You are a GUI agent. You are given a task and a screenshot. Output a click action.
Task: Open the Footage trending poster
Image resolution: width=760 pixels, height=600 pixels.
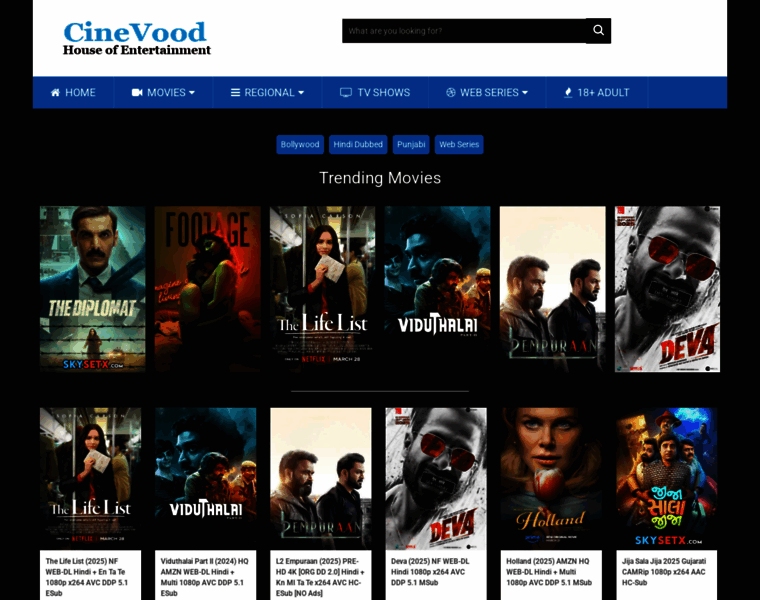tap(207, 289)
